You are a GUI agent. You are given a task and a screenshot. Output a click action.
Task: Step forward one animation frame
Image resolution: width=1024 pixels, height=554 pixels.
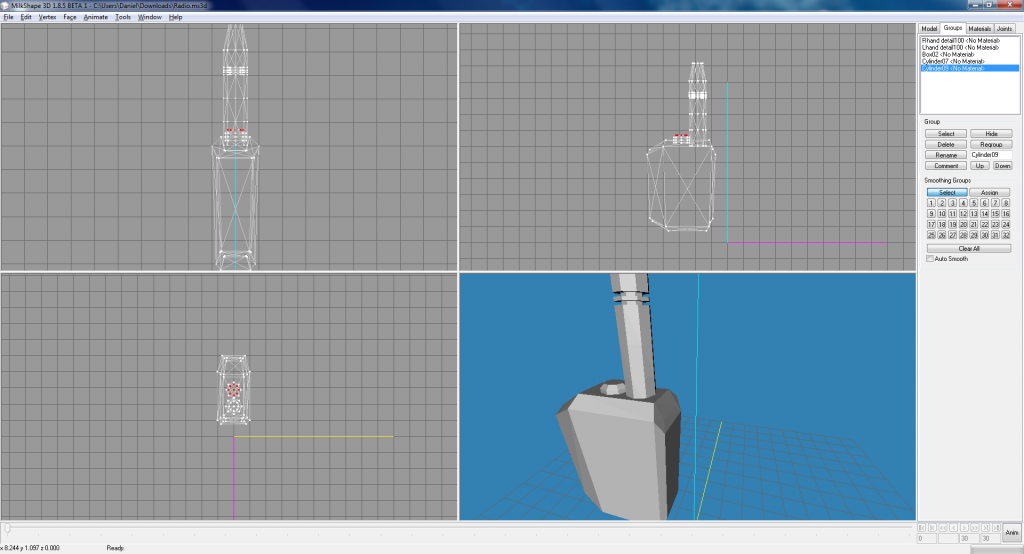click(x=975, y=527)
